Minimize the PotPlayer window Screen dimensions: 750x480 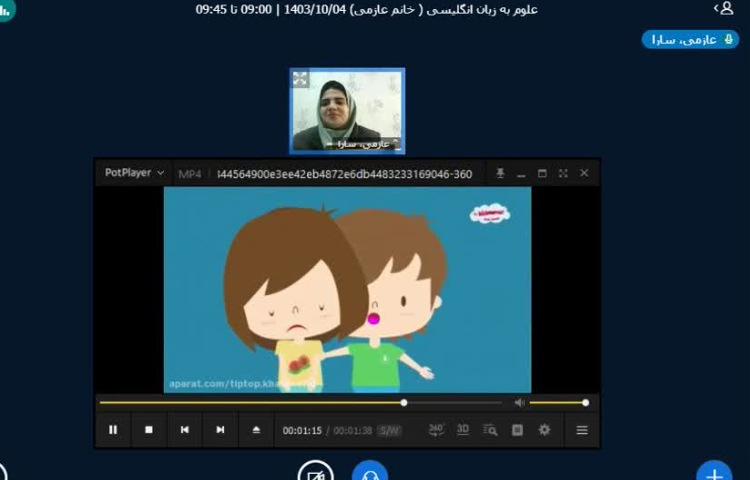tap(521, 174)
